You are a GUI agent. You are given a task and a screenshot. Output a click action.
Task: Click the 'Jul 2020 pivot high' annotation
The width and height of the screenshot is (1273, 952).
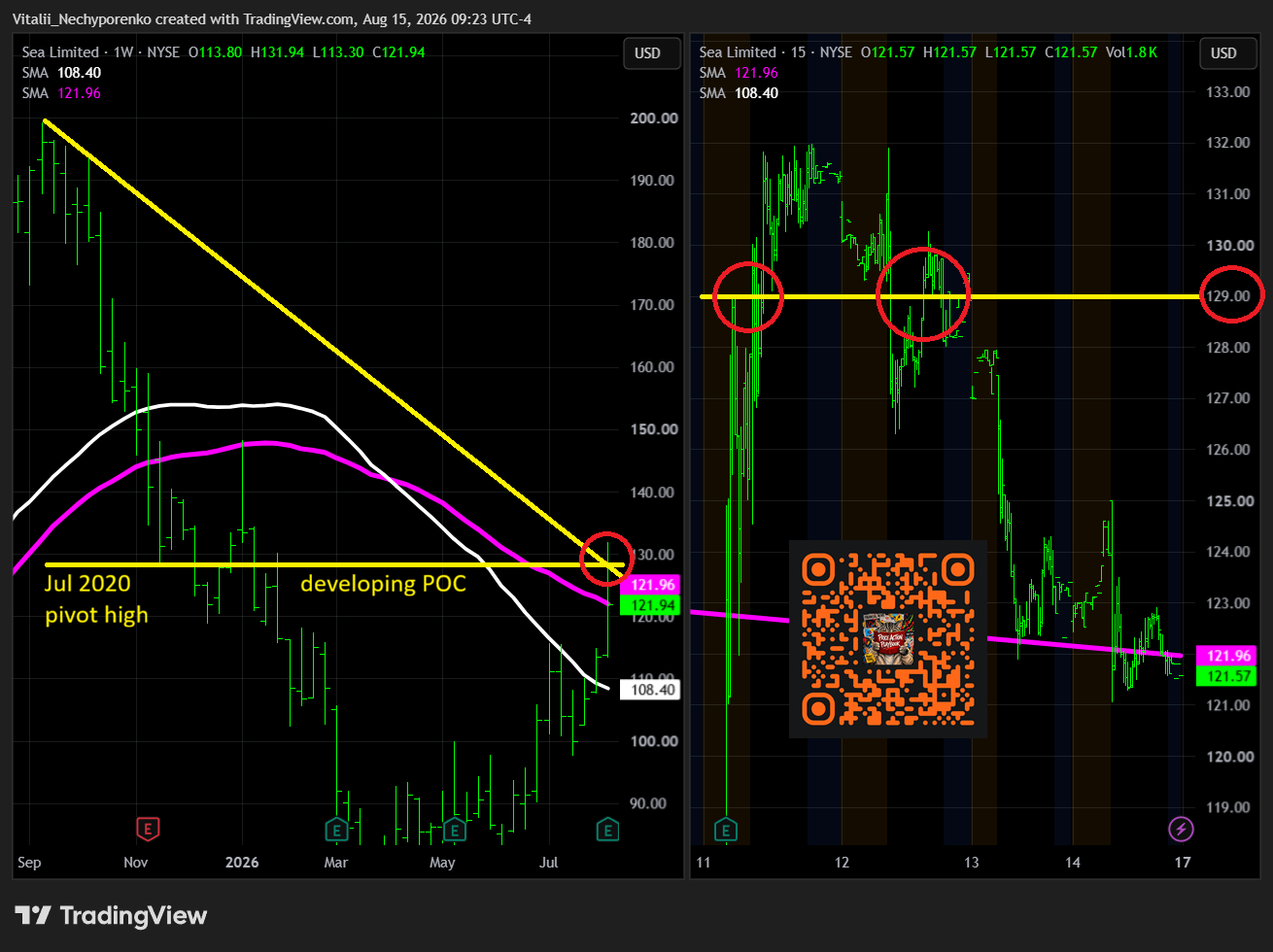pyautogui.click(x=97, y=599)
